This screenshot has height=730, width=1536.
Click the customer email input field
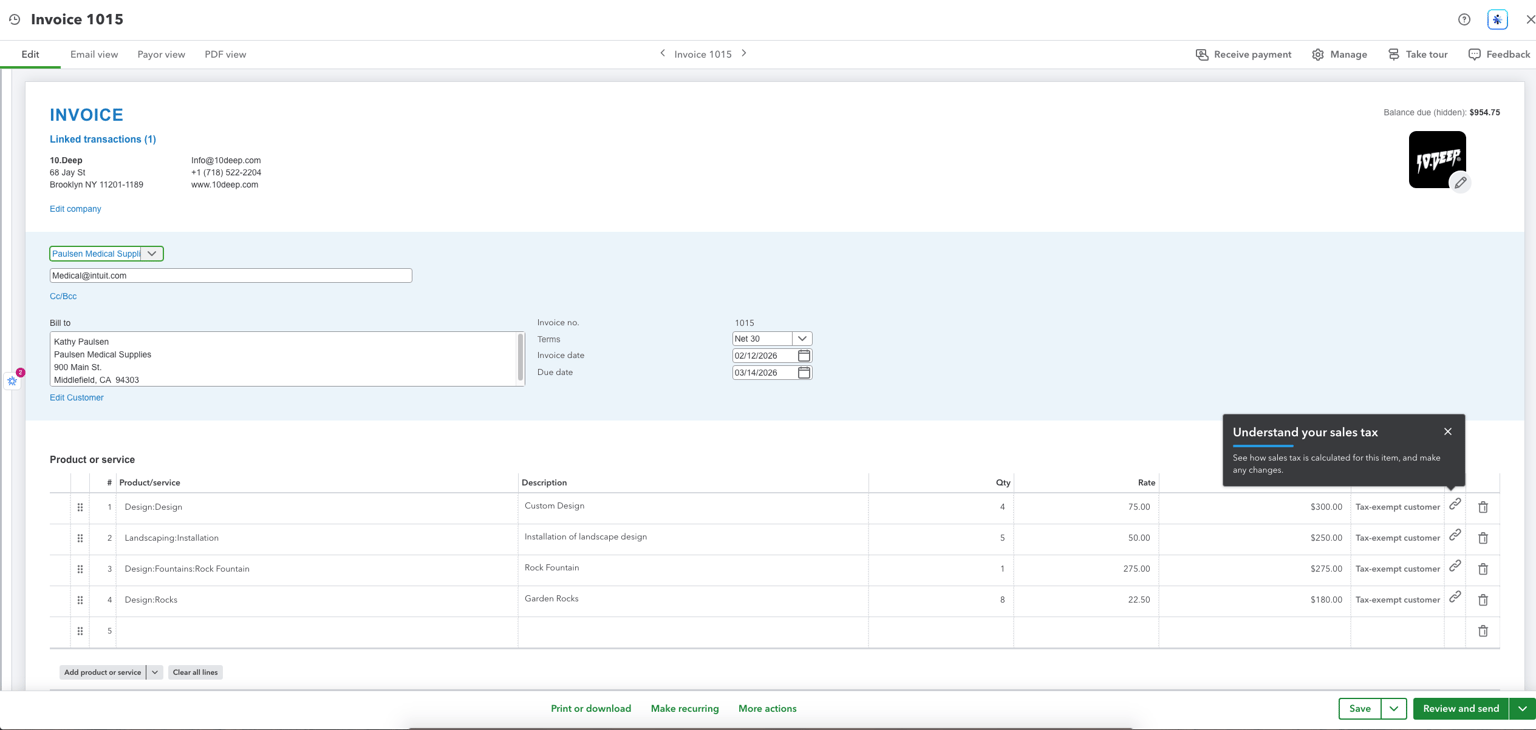pyautogui.click(x=231, y=275)
